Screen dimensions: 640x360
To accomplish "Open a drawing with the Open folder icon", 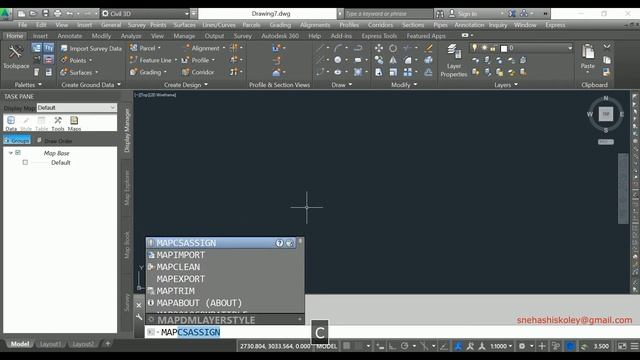I will coord(33,13).
